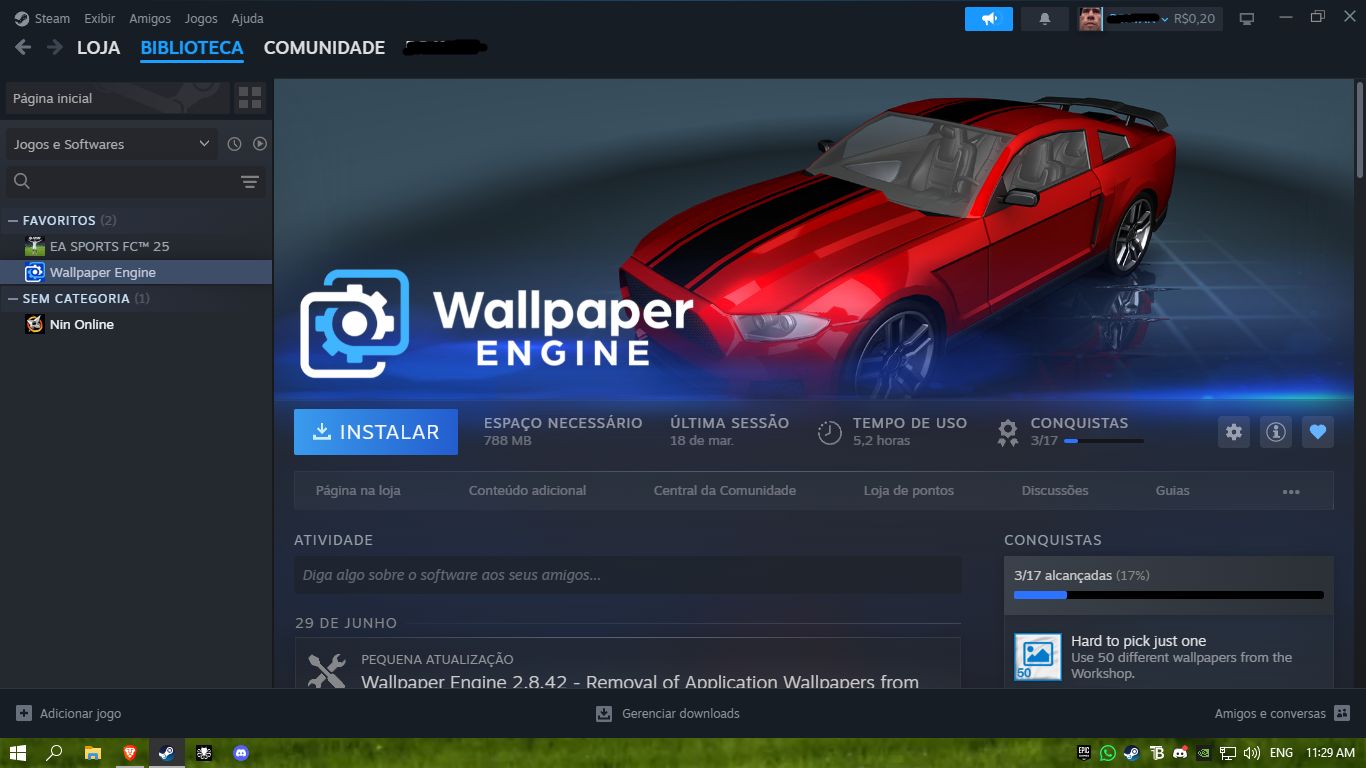The height and width of the screenshot is (768, 1366).
Task: Go back with the left arrow
Action: tap(23, 47)
